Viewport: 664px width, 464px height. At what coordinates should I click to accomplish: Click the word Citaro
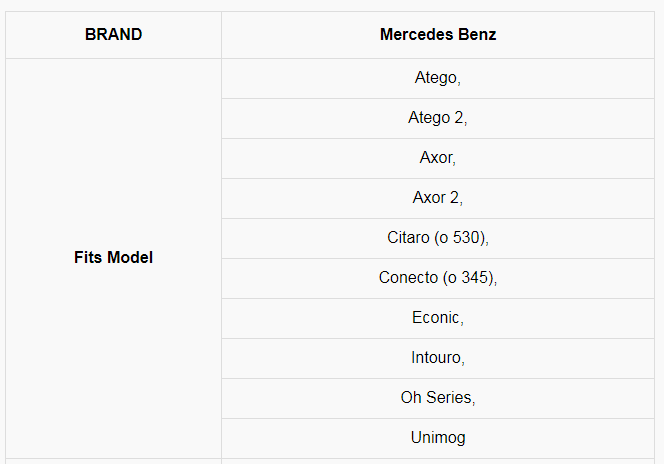point(408,238)
